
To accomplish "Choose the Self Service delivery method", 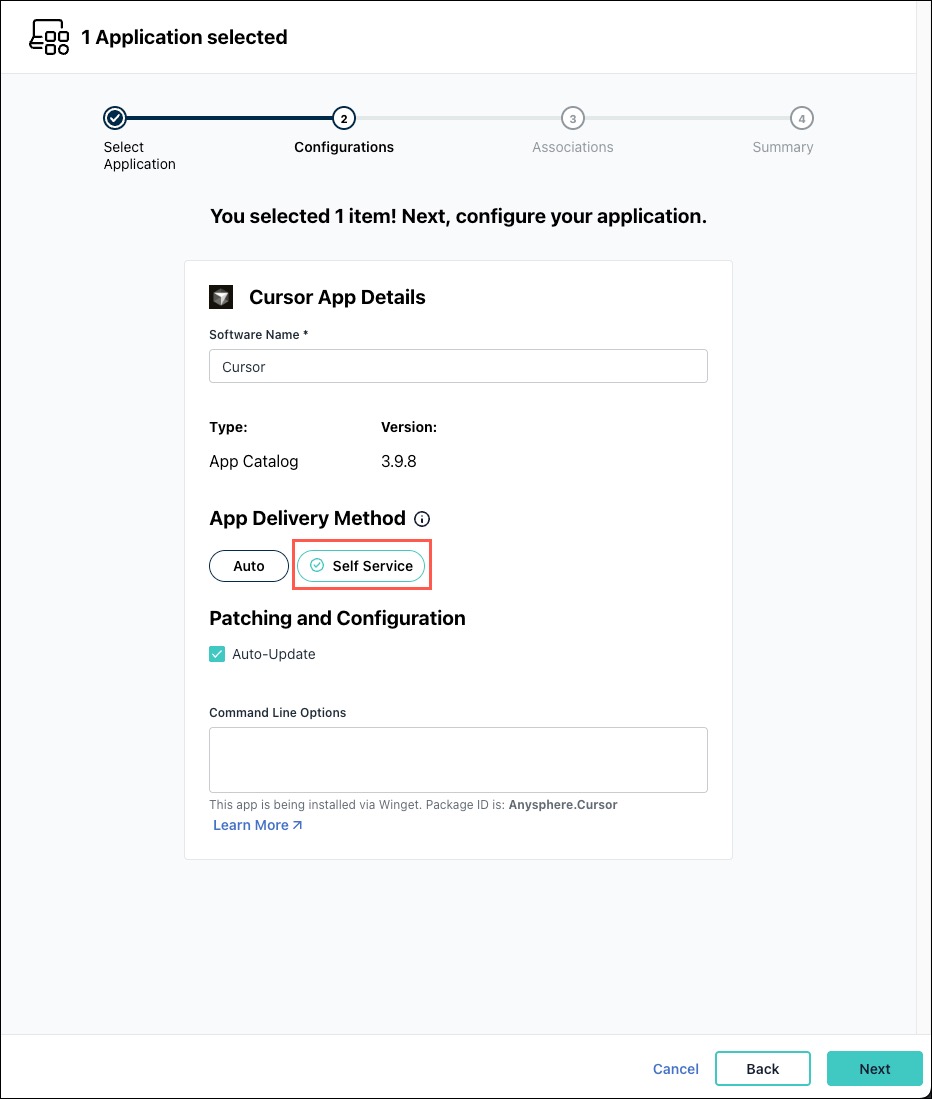I will pyautogui.click(x=361, y=566).
